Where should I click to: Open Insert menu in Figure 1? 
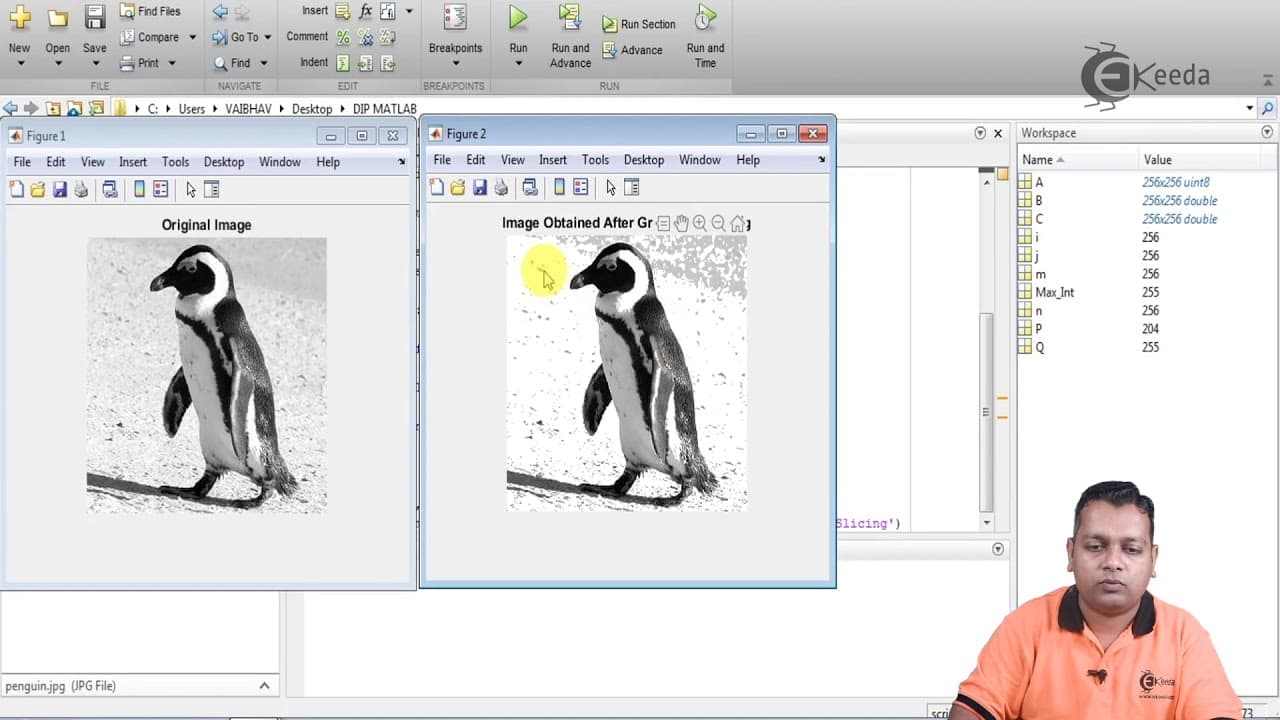point(133,162)
